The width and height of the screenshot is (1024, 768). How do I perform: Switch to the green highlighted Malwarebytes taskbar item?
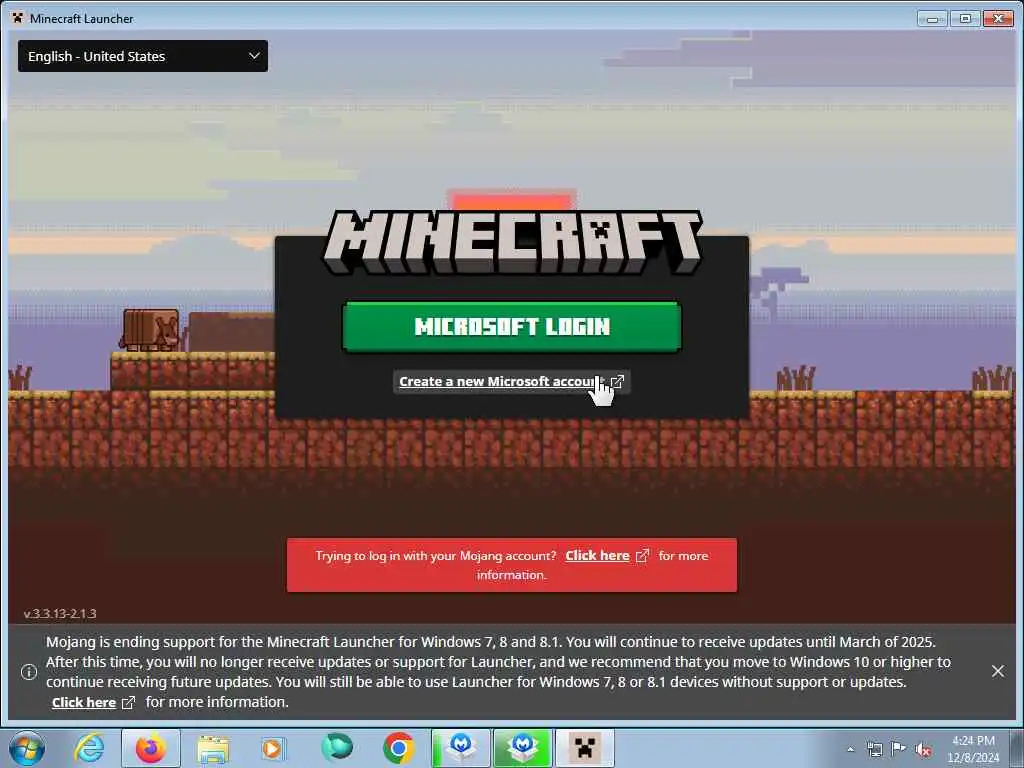(522, 748)
